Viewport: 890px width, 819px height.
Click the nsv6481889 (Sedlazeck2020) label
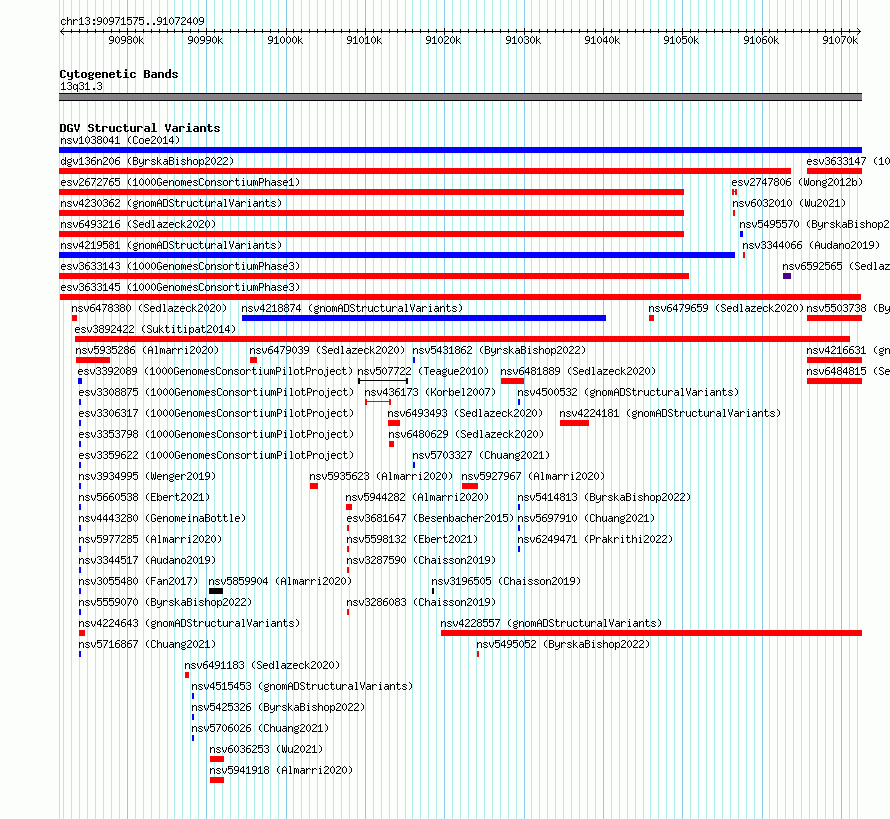(578, 371)
